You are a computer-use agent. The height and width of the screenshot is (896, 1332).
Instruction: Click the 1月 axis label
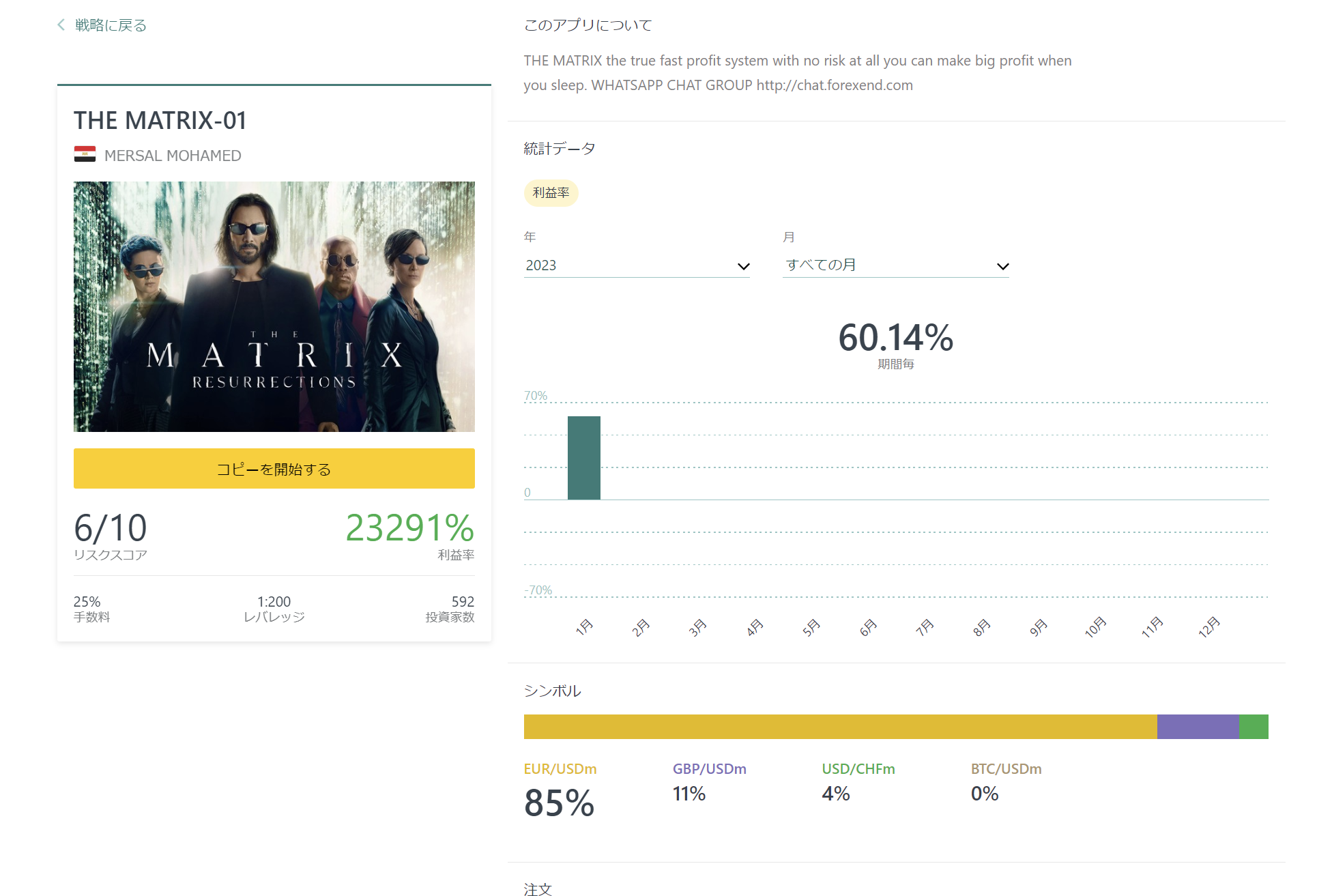point(584,627)
